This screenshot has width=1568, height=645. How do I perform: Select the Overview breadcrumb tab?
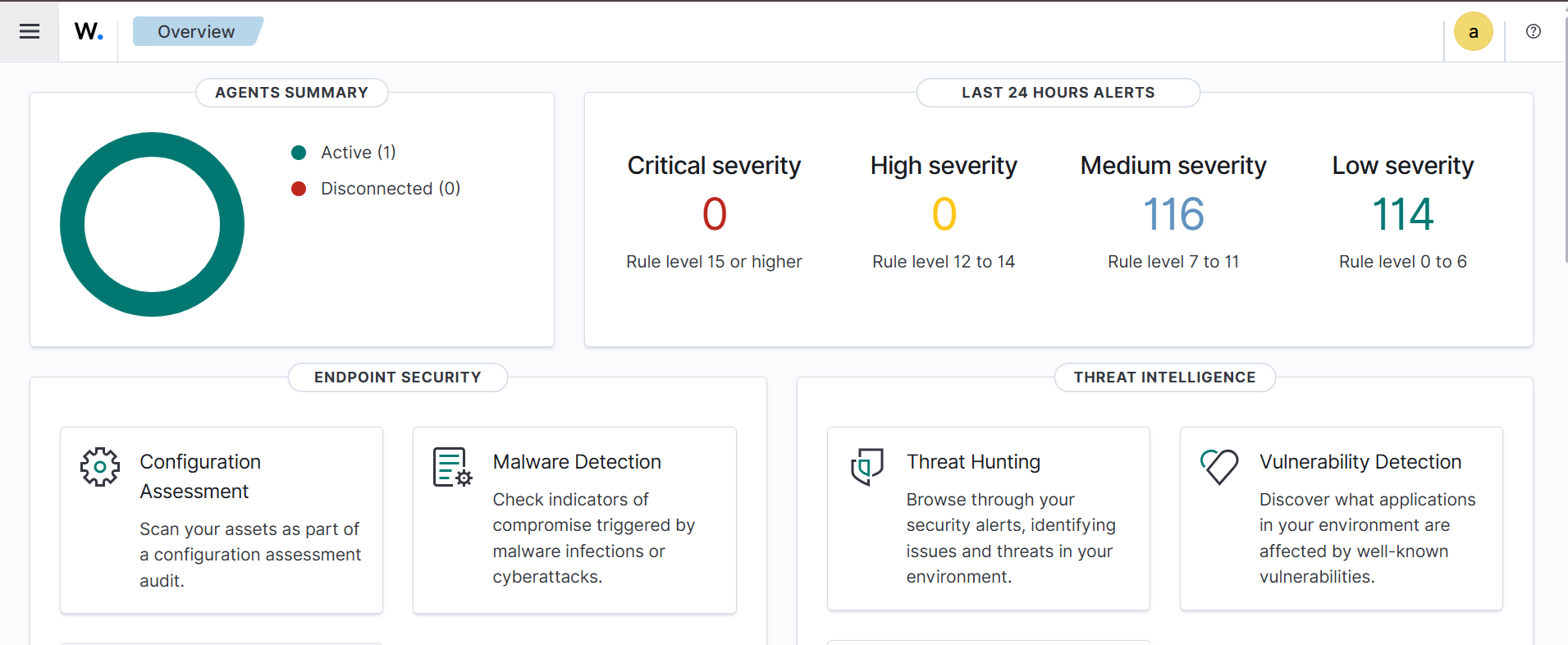point(196,31)
